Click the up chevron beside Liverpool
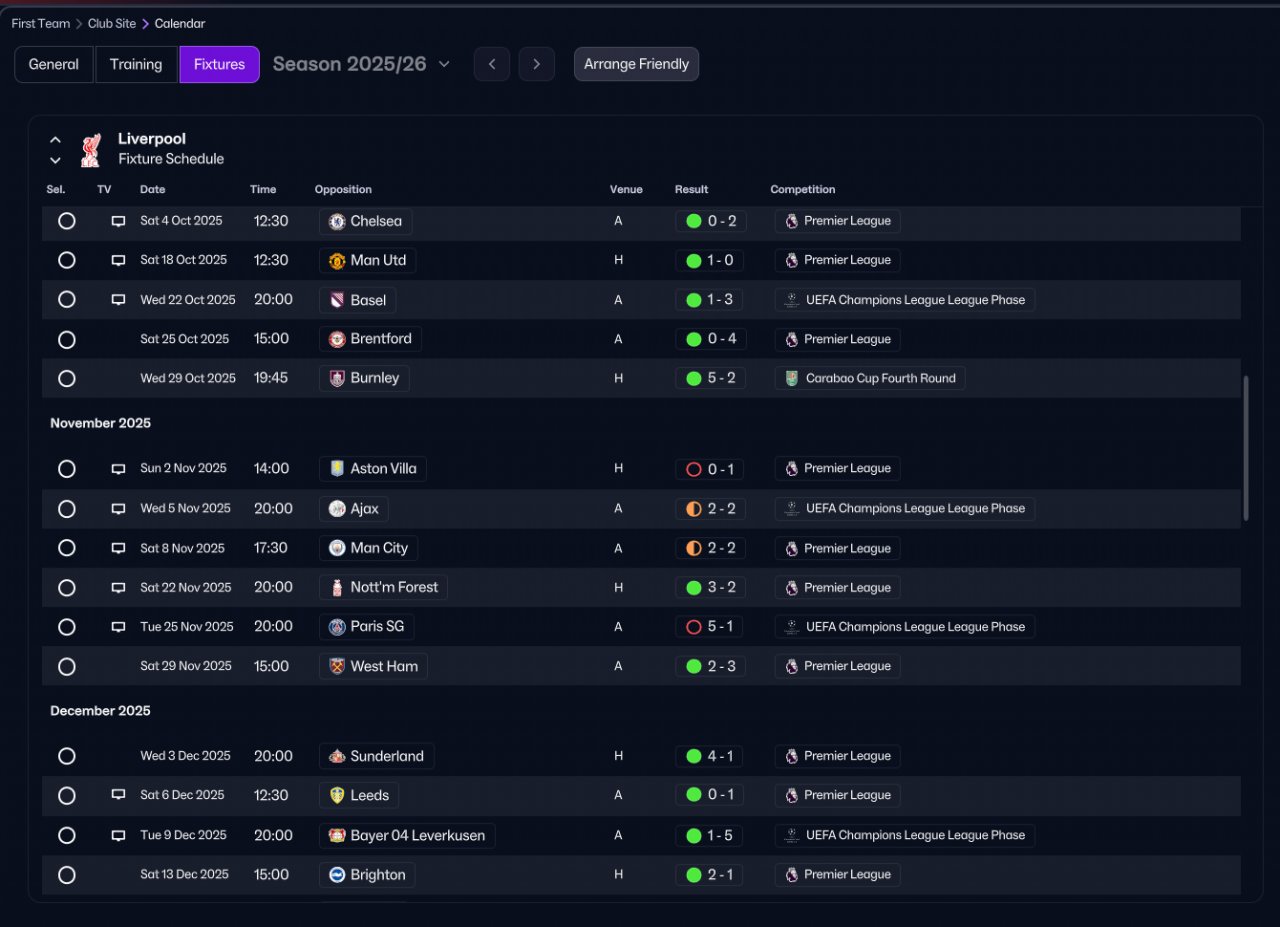 click(x=55, y=140)
